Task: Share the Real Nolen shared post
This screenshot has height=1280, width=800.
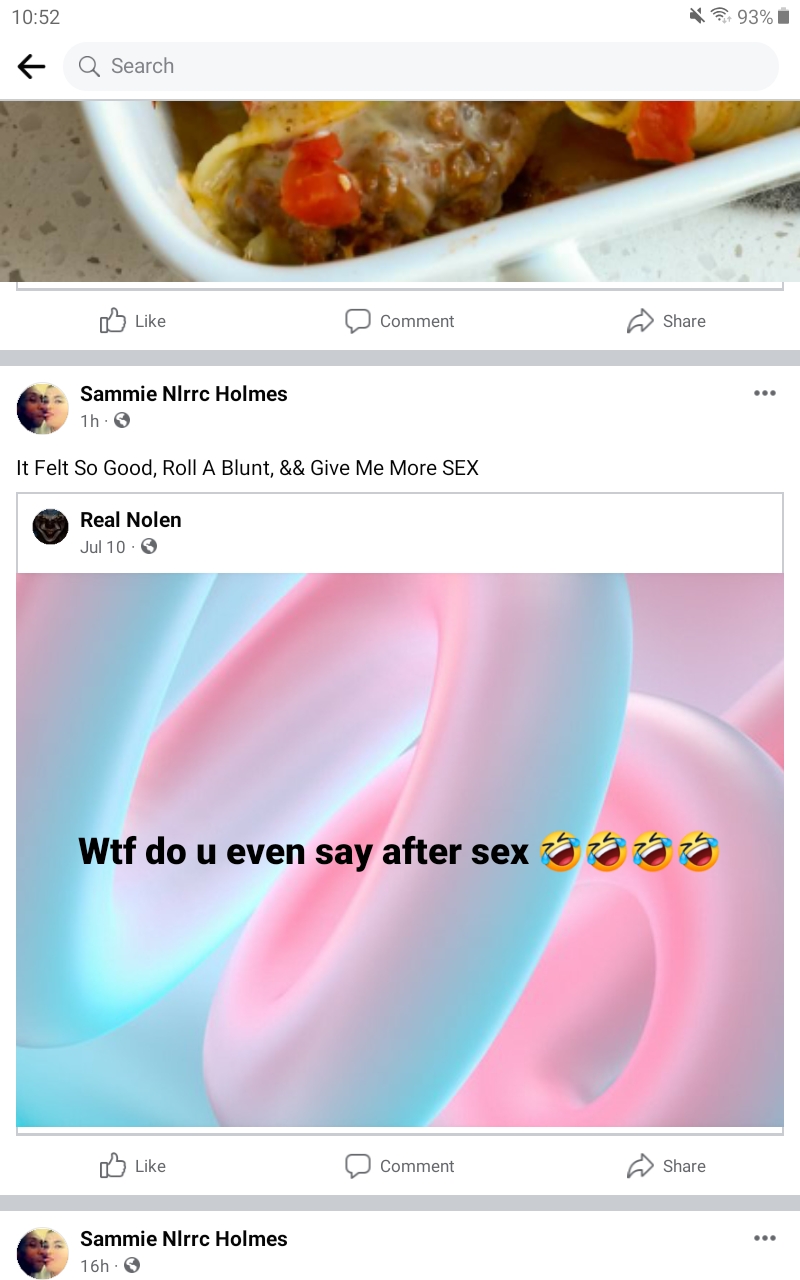Action: (x=666, y=1166)
